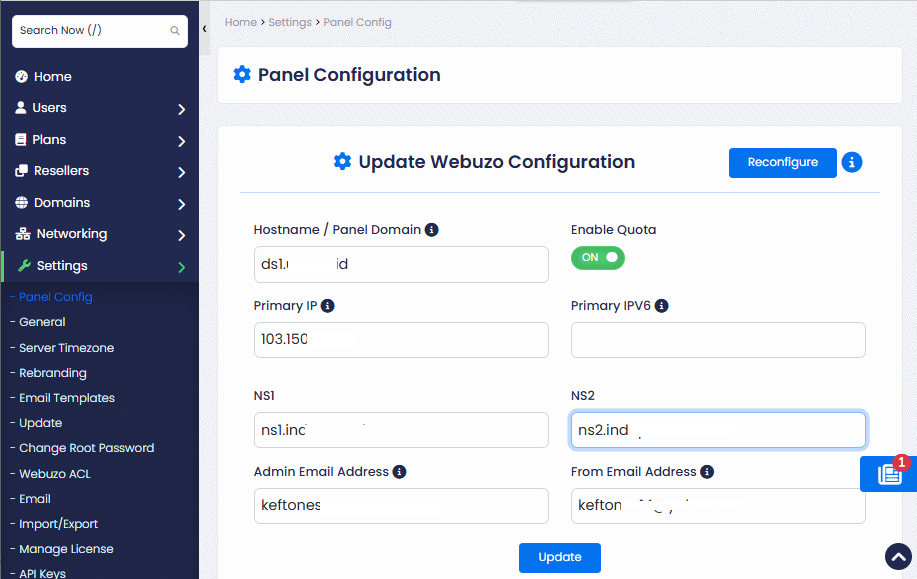Click the Users person icon
Viewport: 917px width, 579px height.
pyautogui.click(x=21, y=108)
